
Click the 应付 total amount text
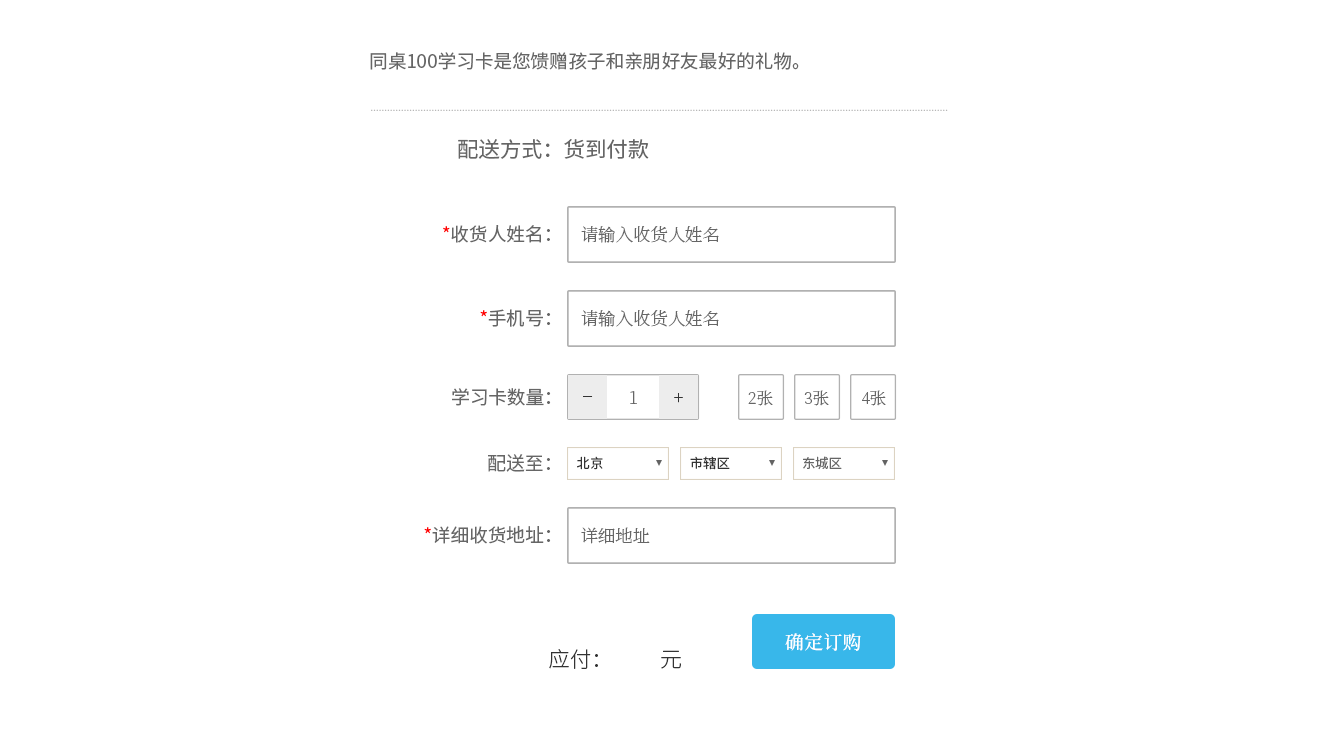(x=574, y=659)
